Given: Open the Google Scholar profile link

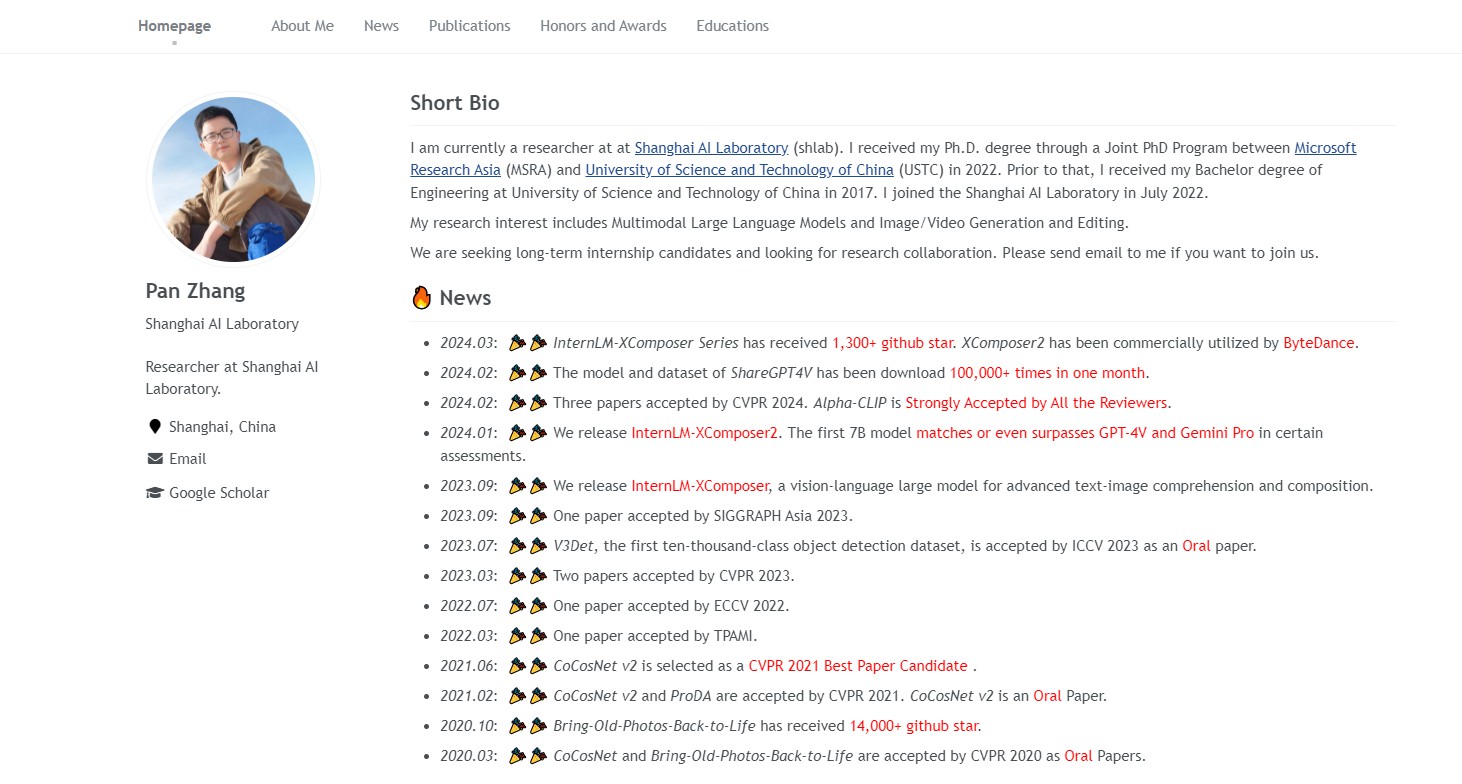Looking at the screenshot, I should 218,493.
